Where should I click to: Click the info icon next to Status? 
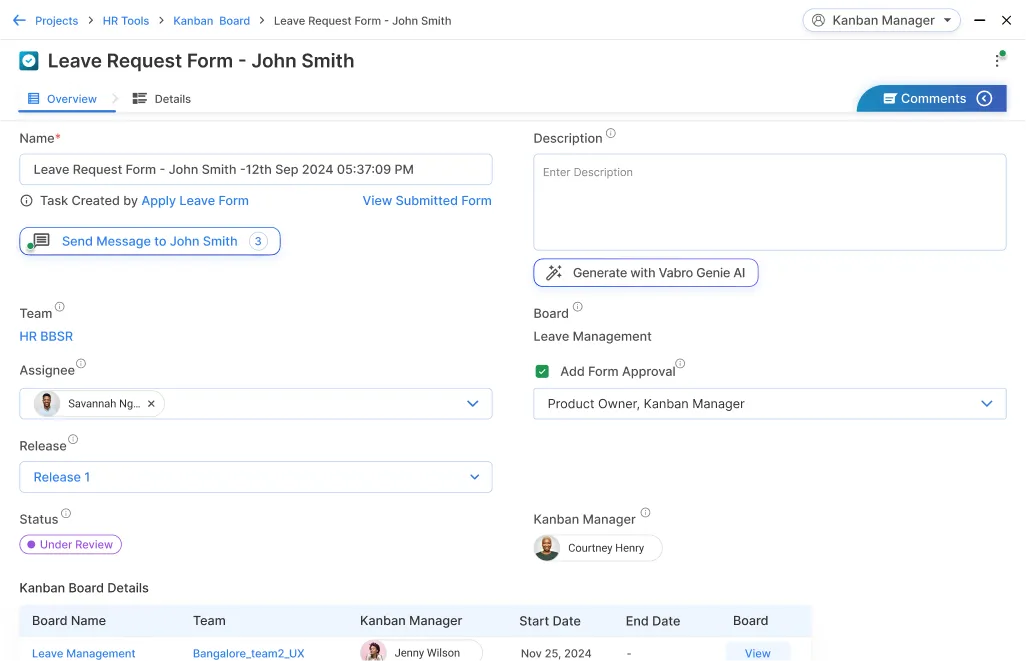[x=66, y=514]
